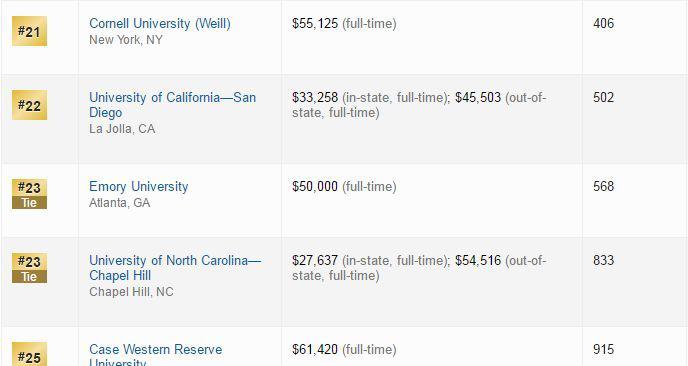
Task: Click enrollment number 568 for Emory
Action: coord(603,187)
